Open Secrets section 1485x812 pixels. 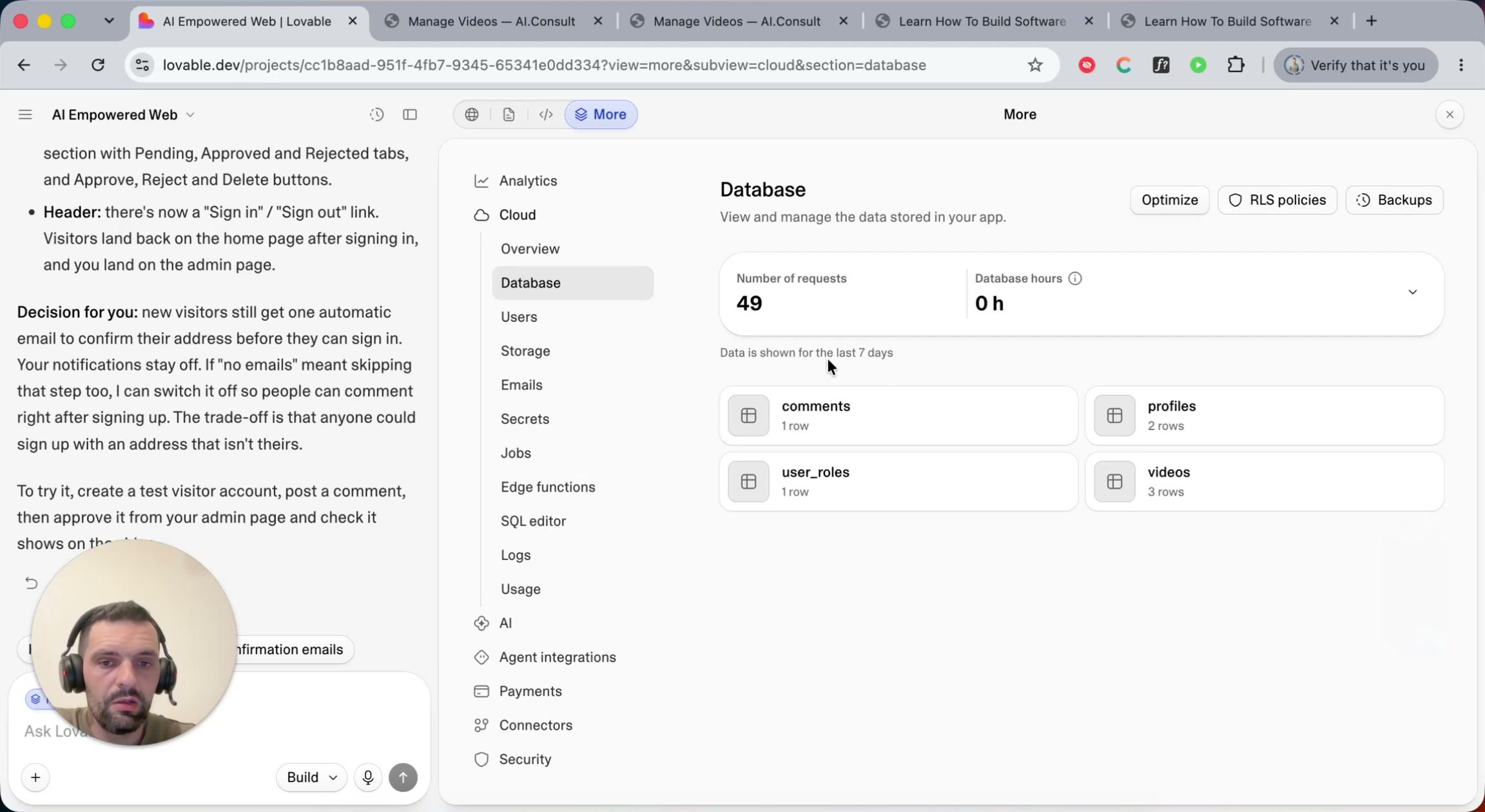[525, 420]
